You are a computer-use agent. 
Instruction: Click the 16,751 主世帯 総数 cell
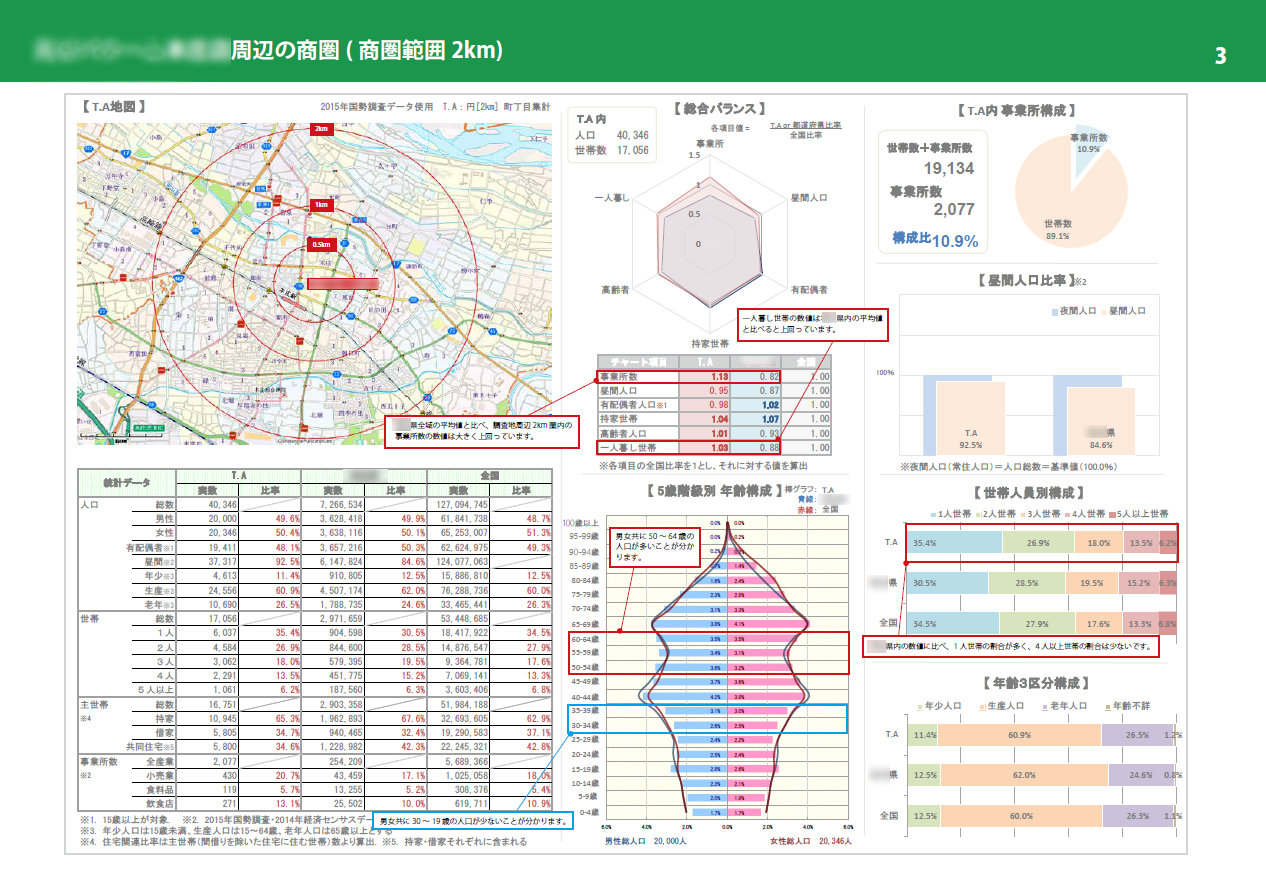(208, 704)
